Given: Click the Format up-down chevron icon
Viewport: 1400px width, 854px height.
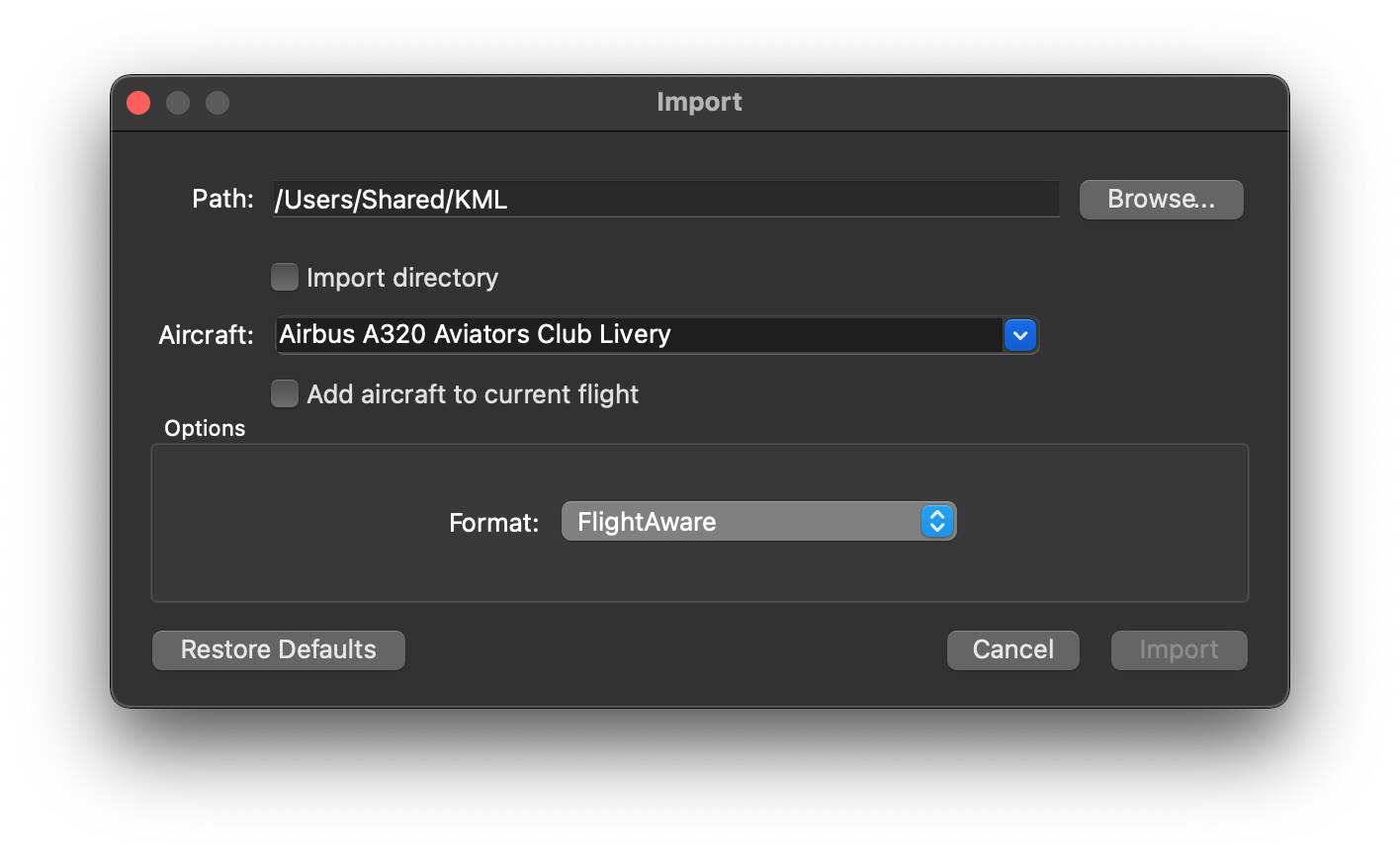Looking at the screenshot, I should tap(936, 521).
